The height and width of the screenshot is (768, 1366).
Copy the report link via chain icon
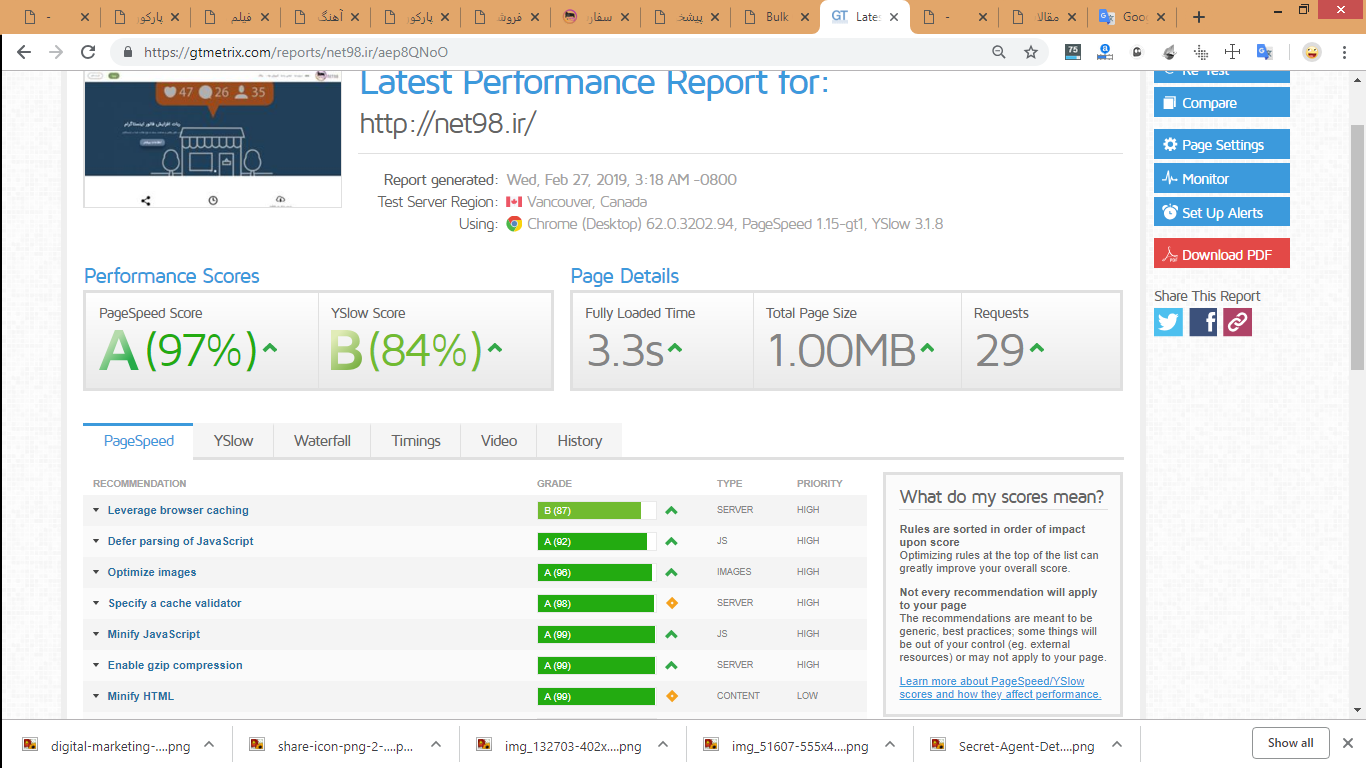(x=1237, y=322)
